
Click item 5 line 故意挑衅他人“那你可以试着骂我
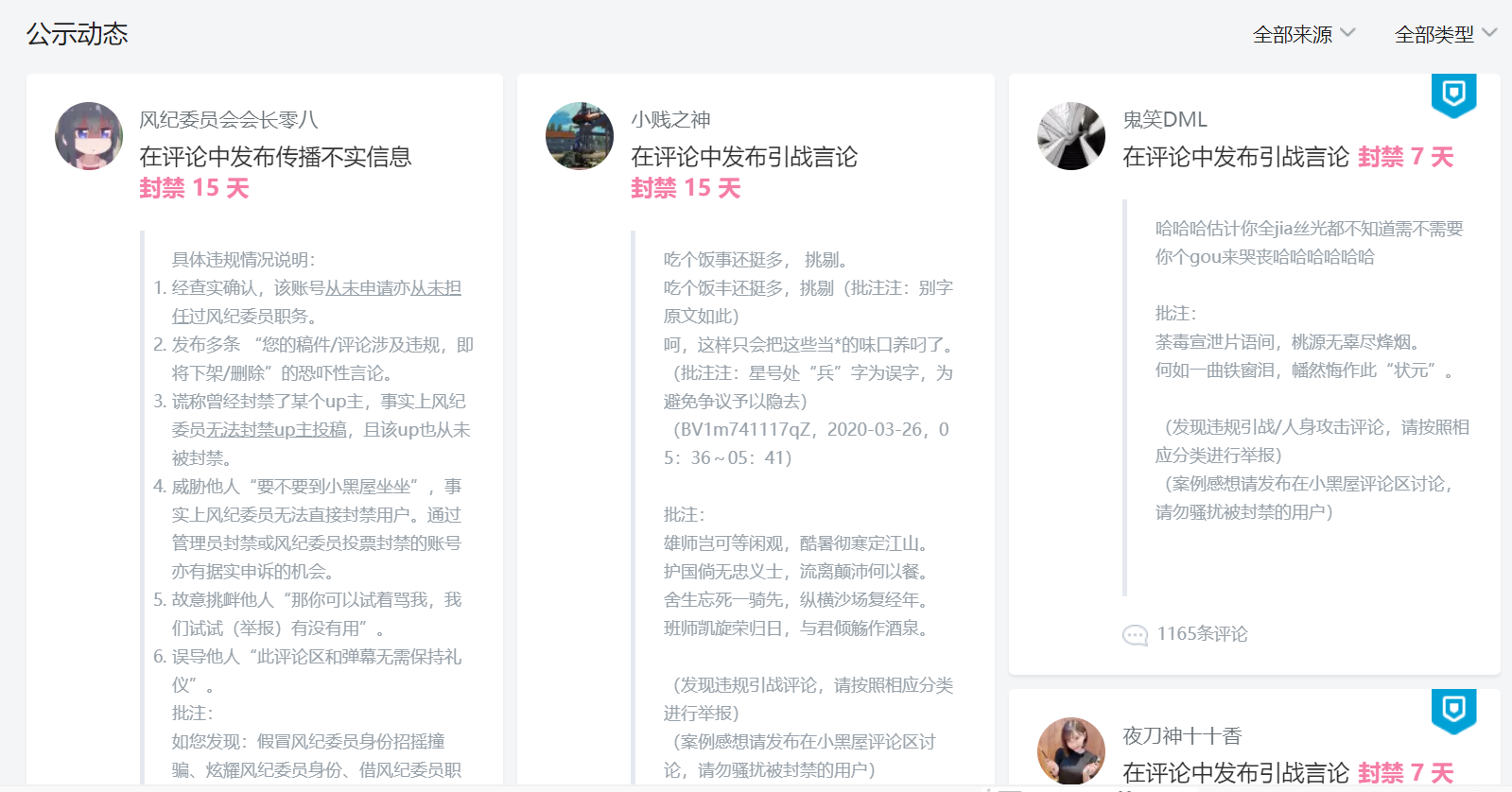317,600
